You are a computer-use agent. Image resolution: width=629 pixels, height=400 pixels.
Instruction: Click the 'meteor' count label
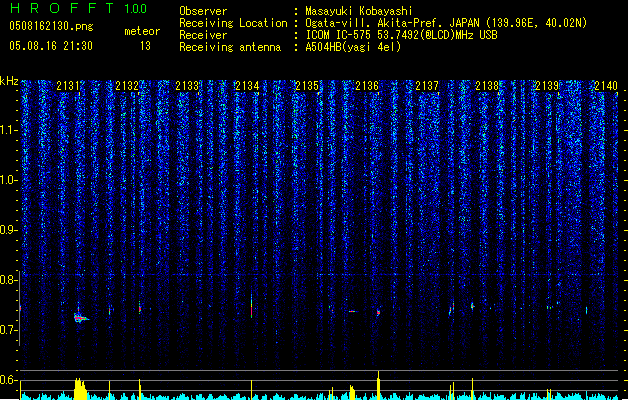142,31
